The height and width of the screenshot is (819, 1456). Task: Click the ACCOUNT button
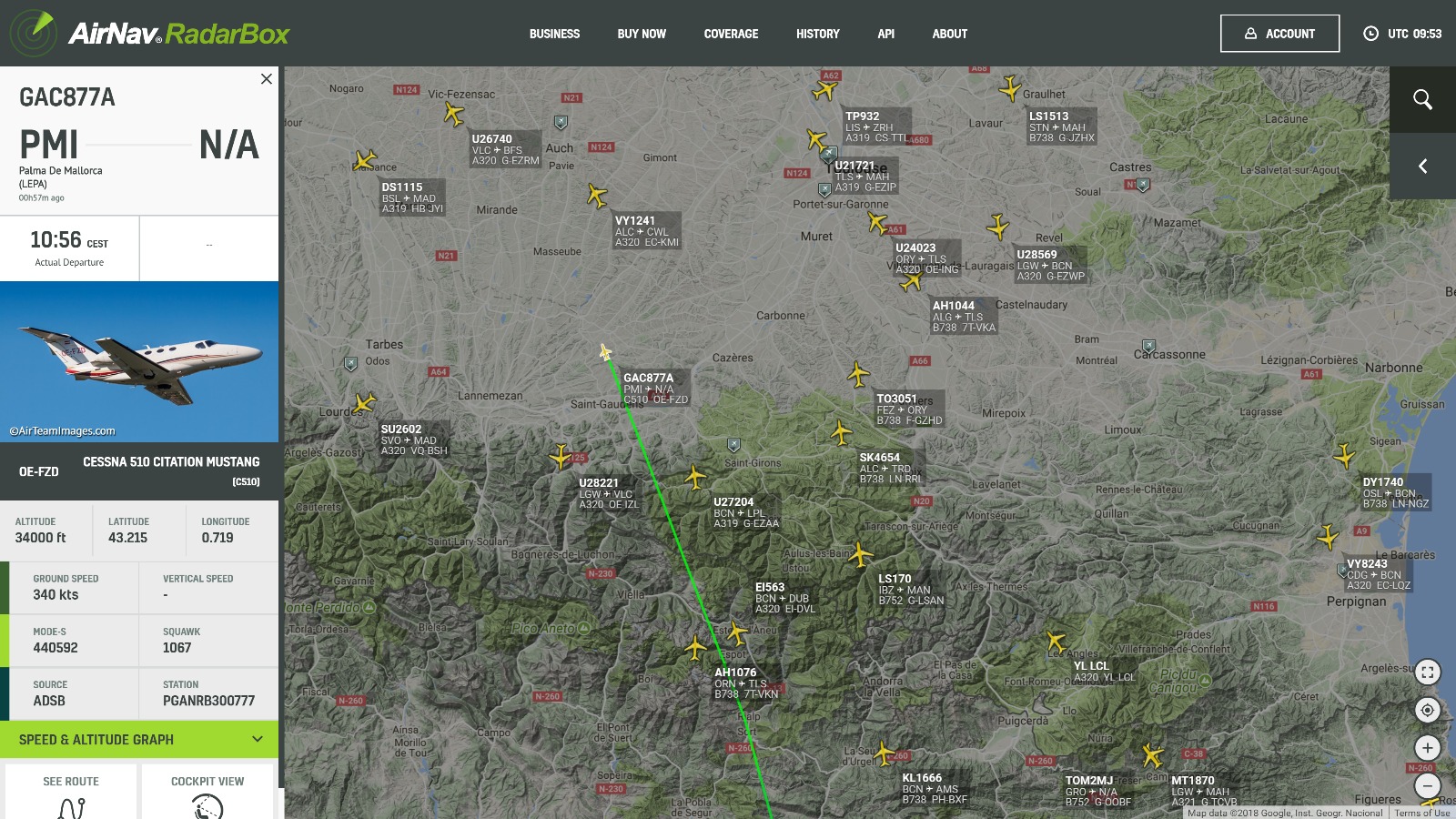[1279, 34]
